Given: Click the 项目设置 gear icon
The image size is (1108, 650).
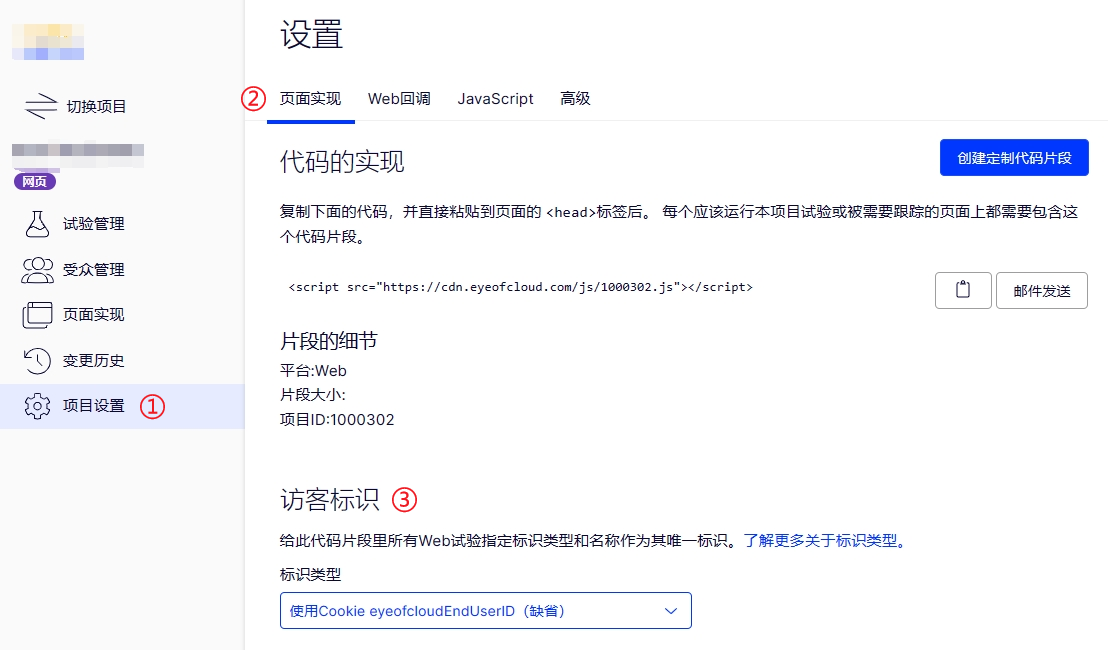Looking at the screenshot, I should tap(37, 406).
